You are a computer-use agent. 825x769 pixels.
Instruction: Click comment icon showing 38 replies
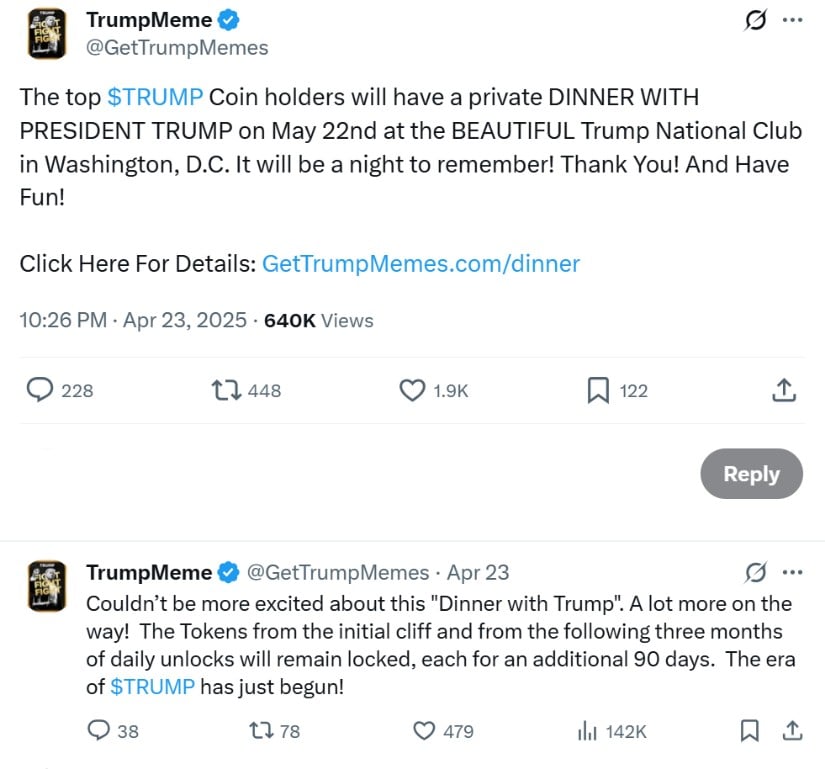[x=98, y=731]
